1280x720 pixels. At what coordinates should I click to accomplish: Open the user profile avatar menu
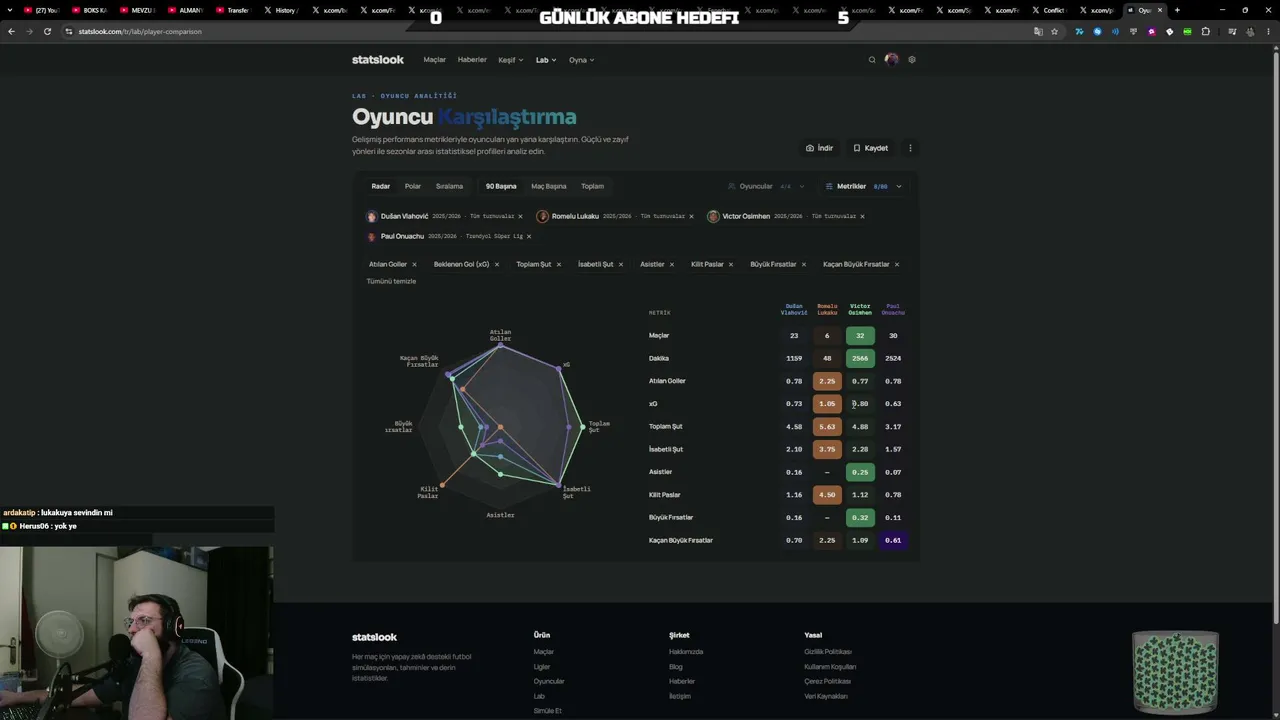[891, 60]
